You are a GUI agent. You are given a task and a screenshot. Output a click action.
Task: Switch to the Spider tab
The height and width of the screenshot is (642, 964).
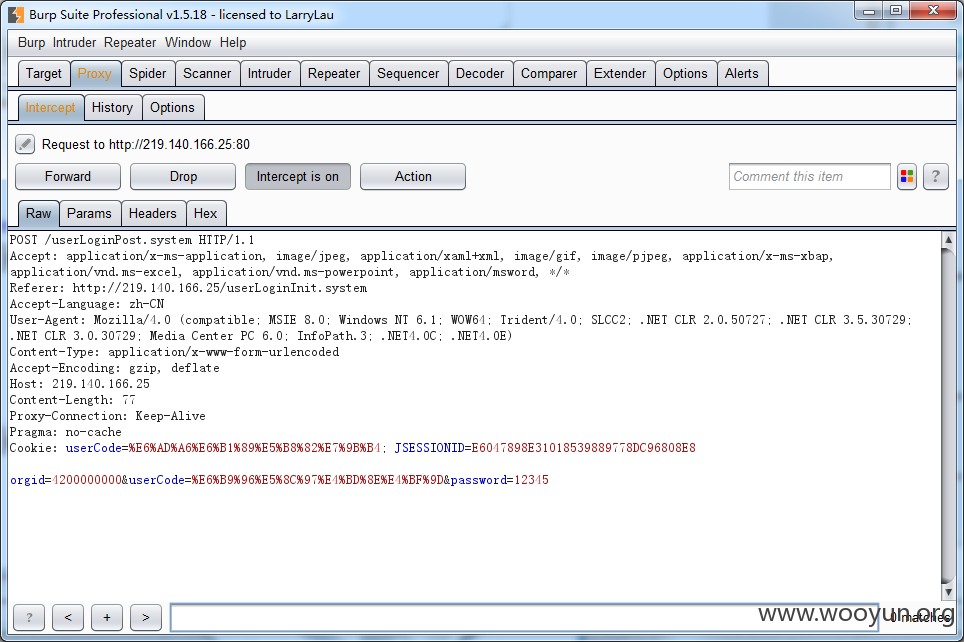point(148,74)
